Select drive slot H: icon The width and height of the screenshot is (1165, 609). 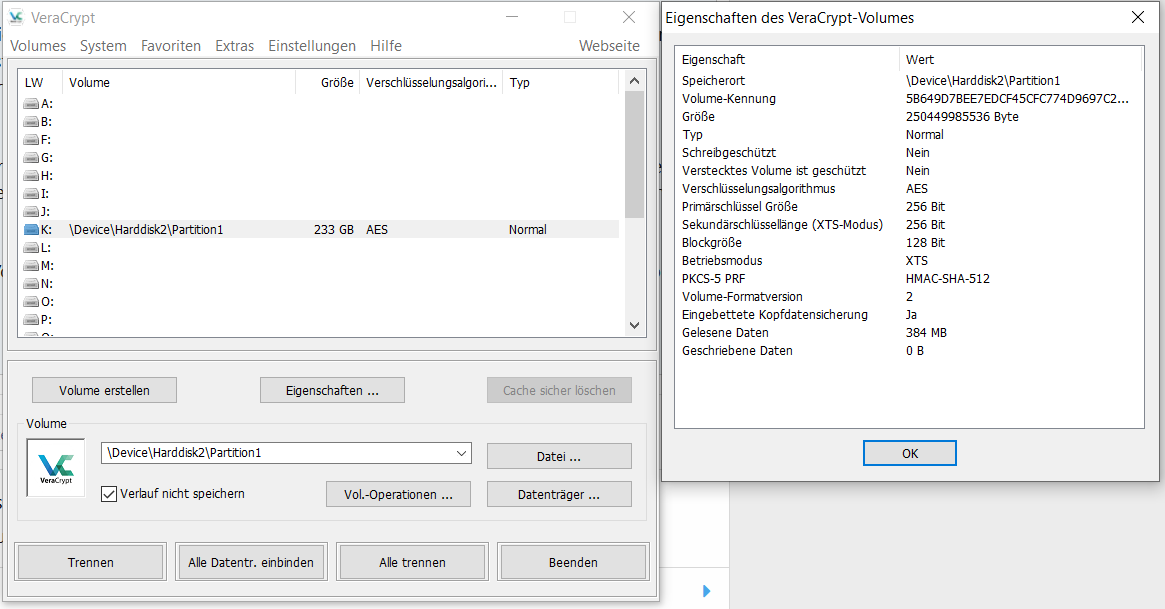pos(31,175)
